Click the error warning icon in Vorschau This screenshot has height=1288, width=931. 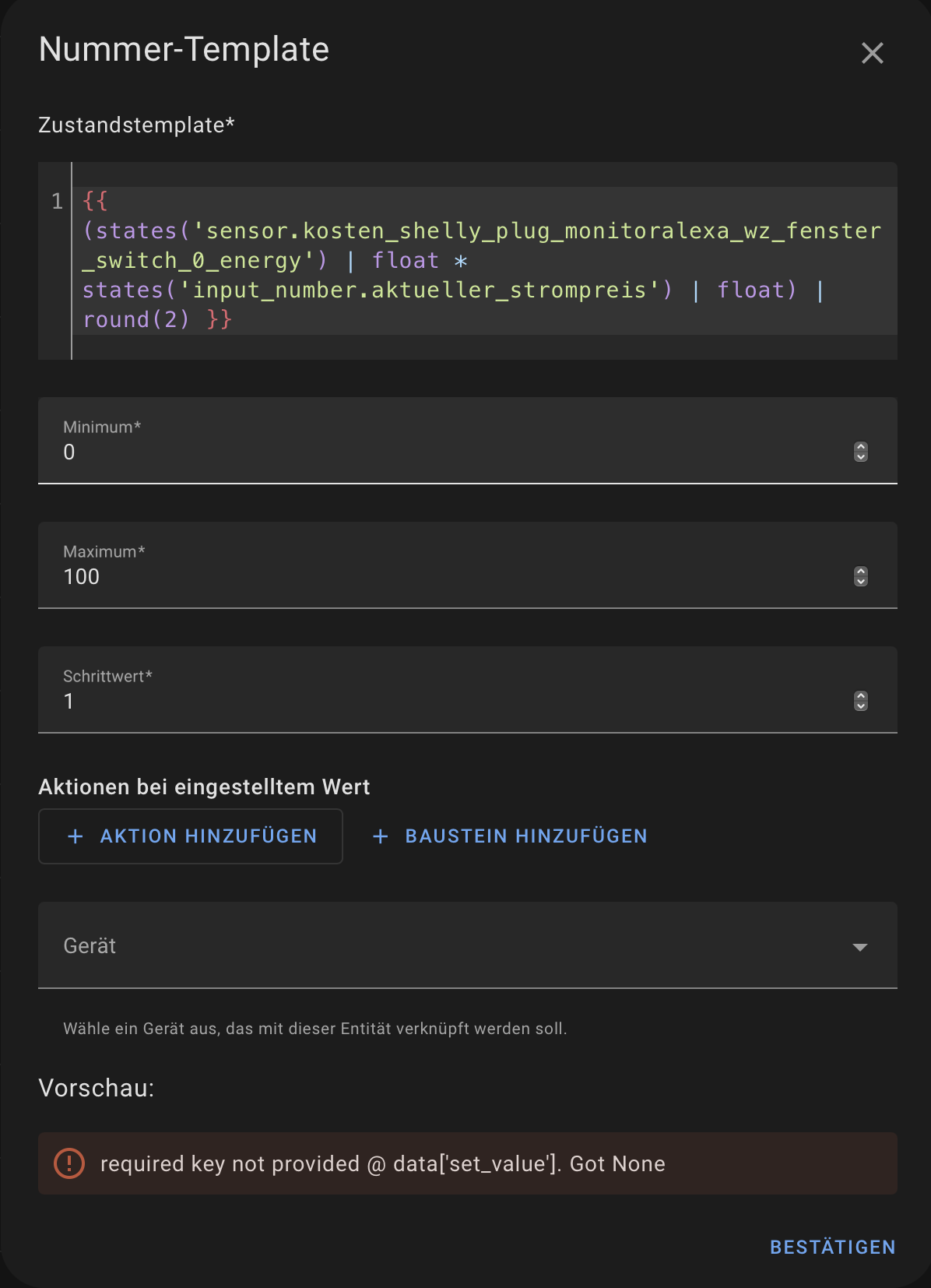[69, 1163]
